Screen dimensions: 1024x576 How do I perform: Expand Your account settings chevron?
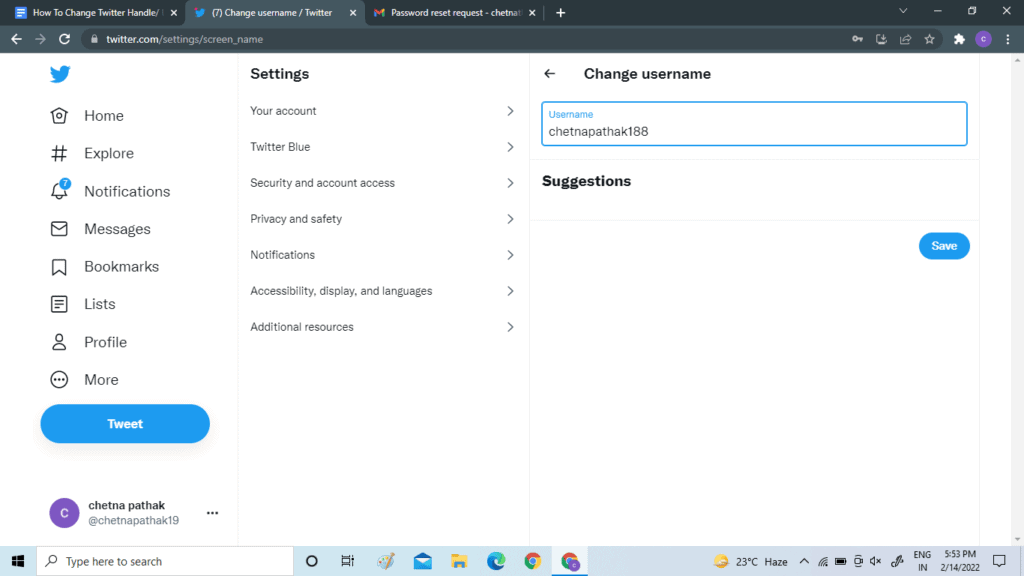[510, 111]
